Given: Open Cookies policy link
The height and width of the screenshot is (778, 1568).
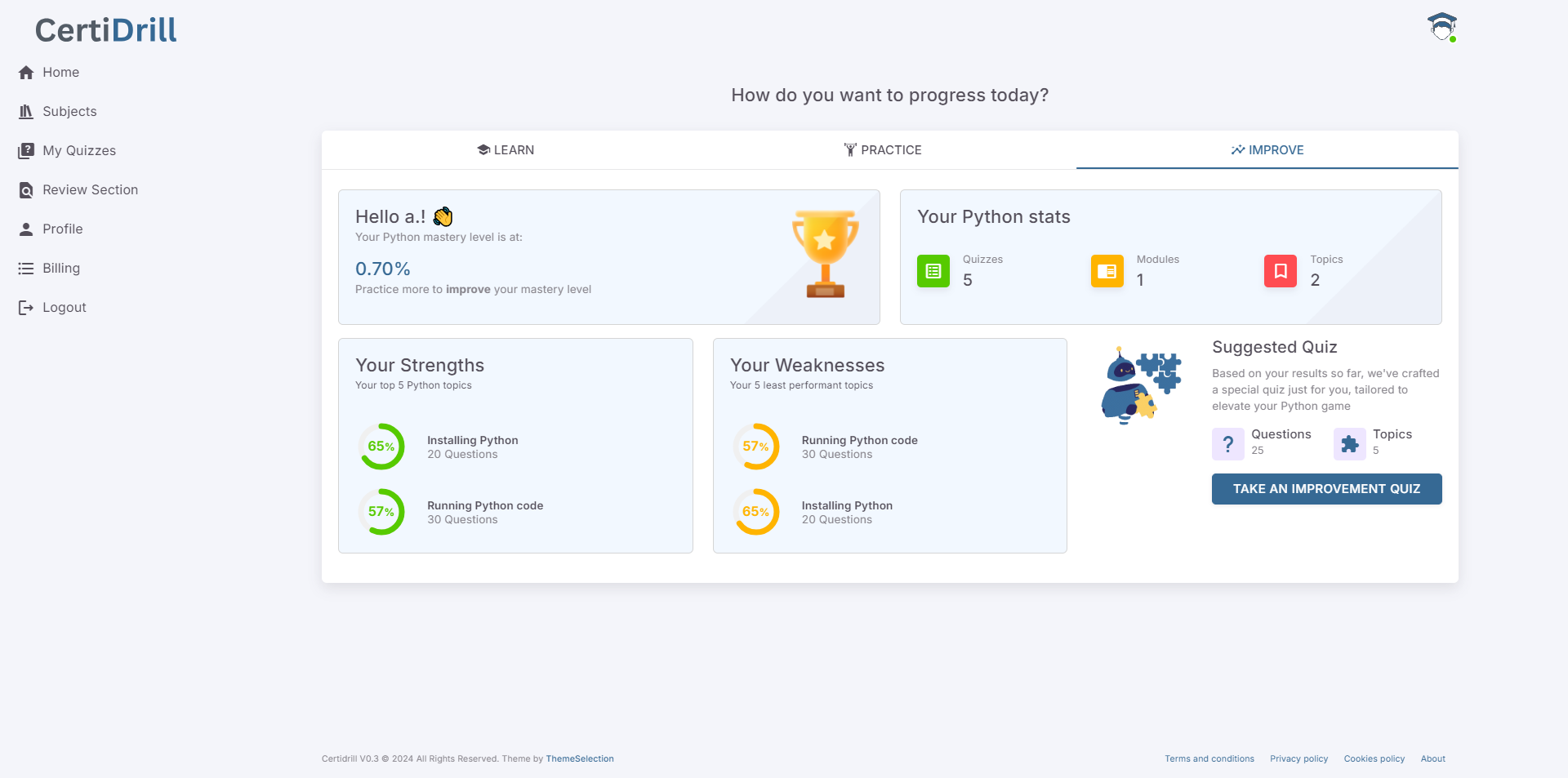Looking at the screenshot, I should 1374,759.
